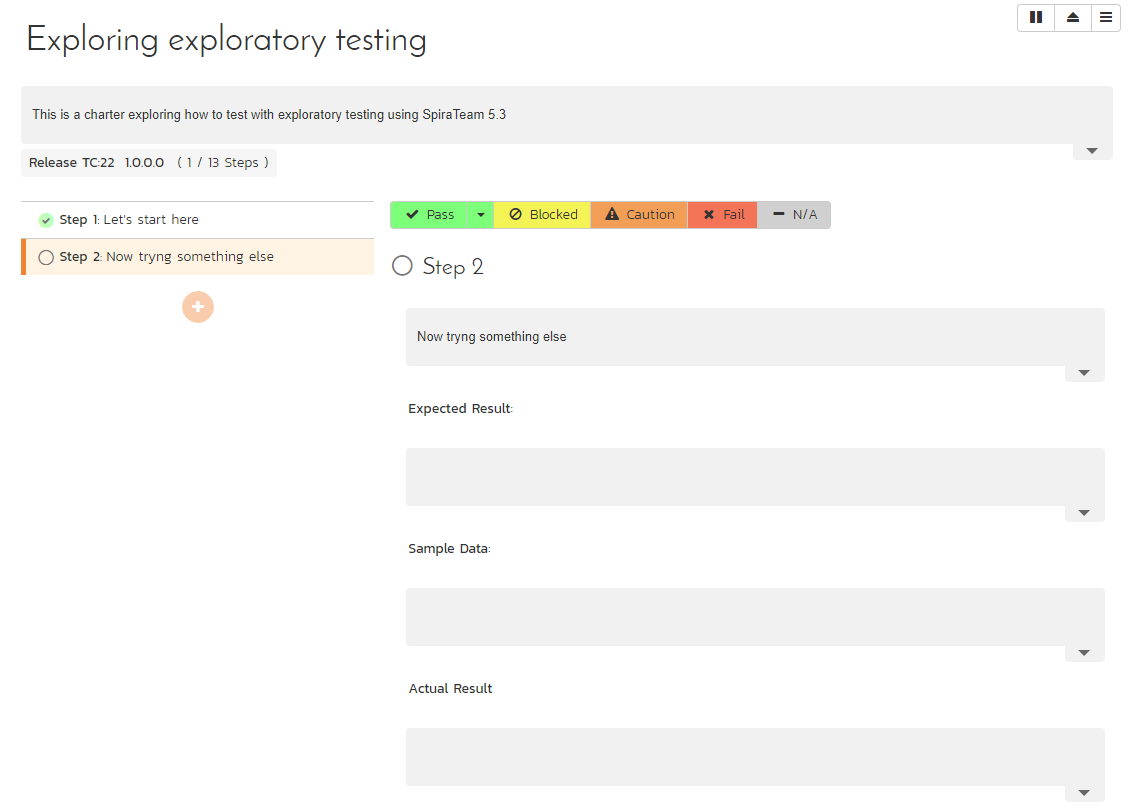Pause the test execution session
The image size is (1131, 808).
pyautogui.click(x=1035, y=17)
